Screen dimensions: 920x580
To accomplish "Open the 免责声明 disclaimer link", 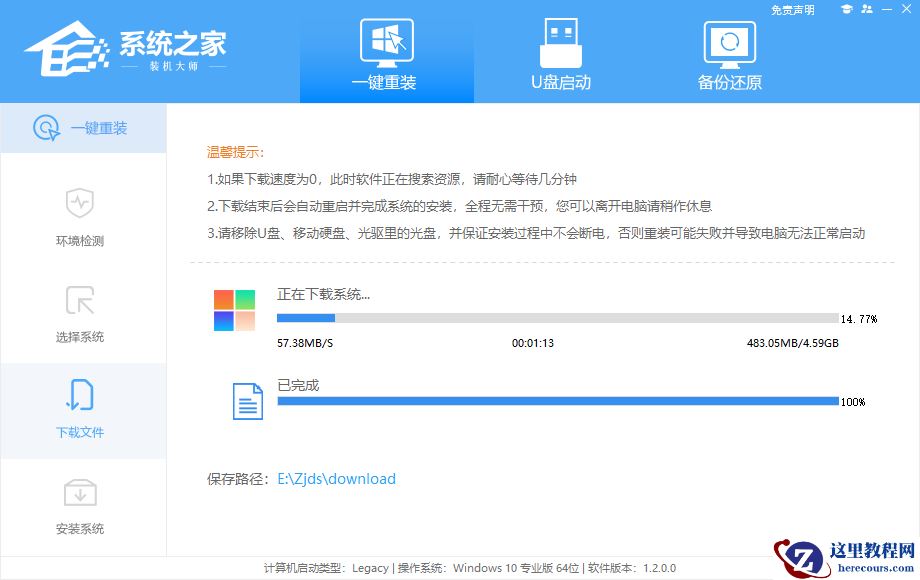I will (791, 10).
